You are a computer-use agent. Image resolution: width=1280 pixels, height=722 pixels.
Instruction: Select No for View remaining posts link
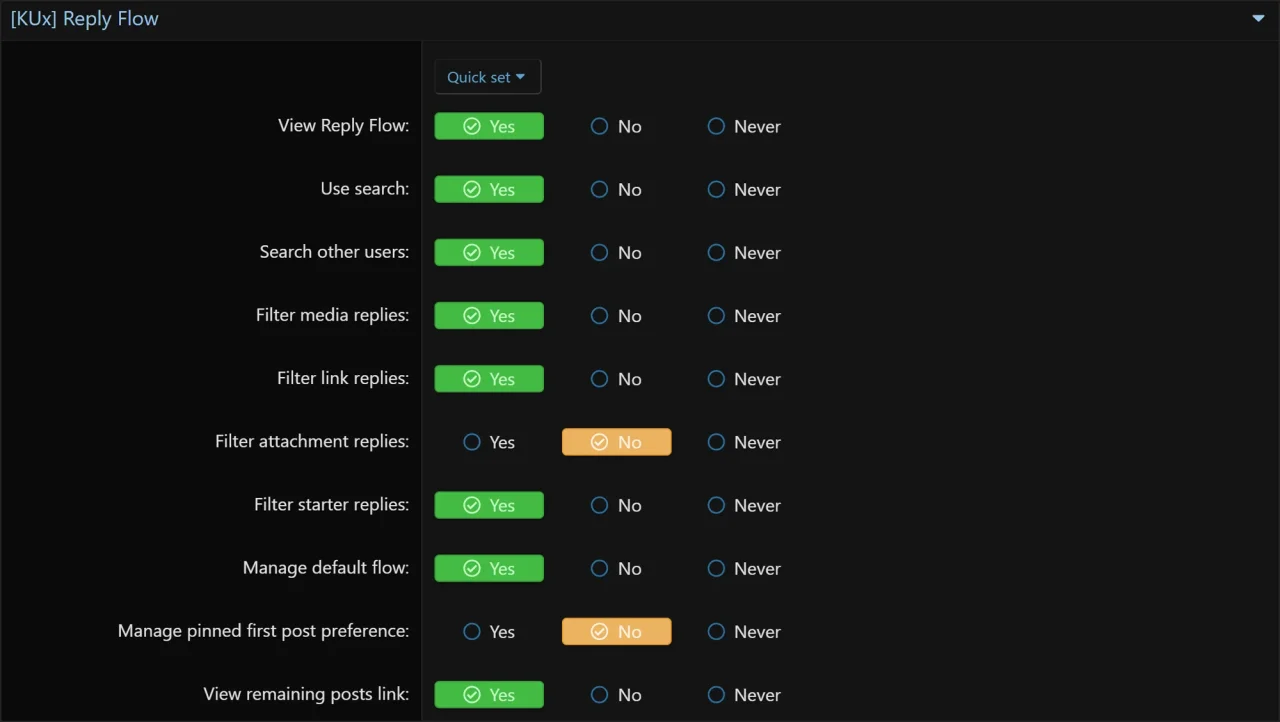tap(616, 694)
